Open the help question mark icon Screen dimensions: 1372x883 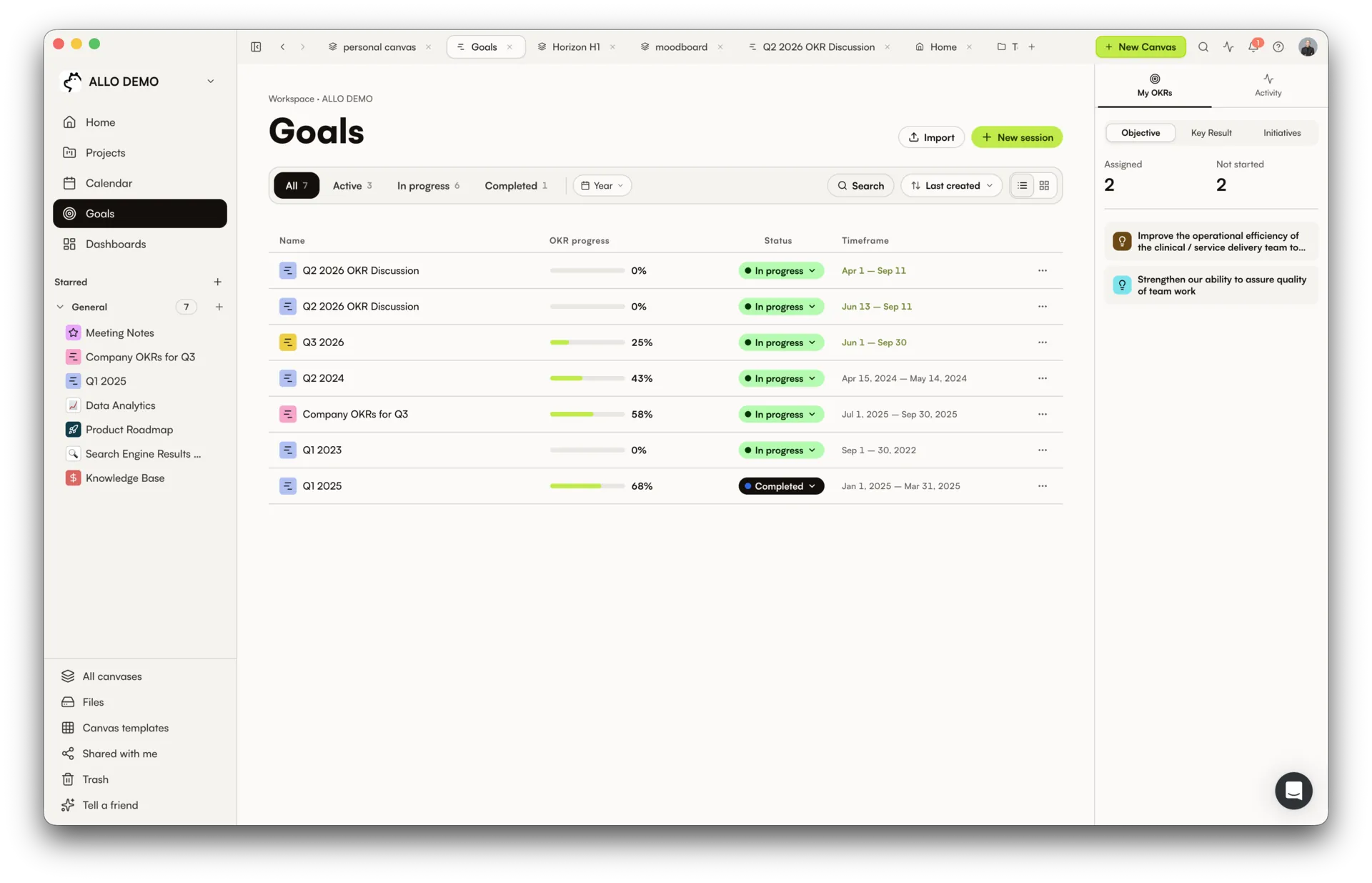pyautogui.click(x=1278, y=47)
